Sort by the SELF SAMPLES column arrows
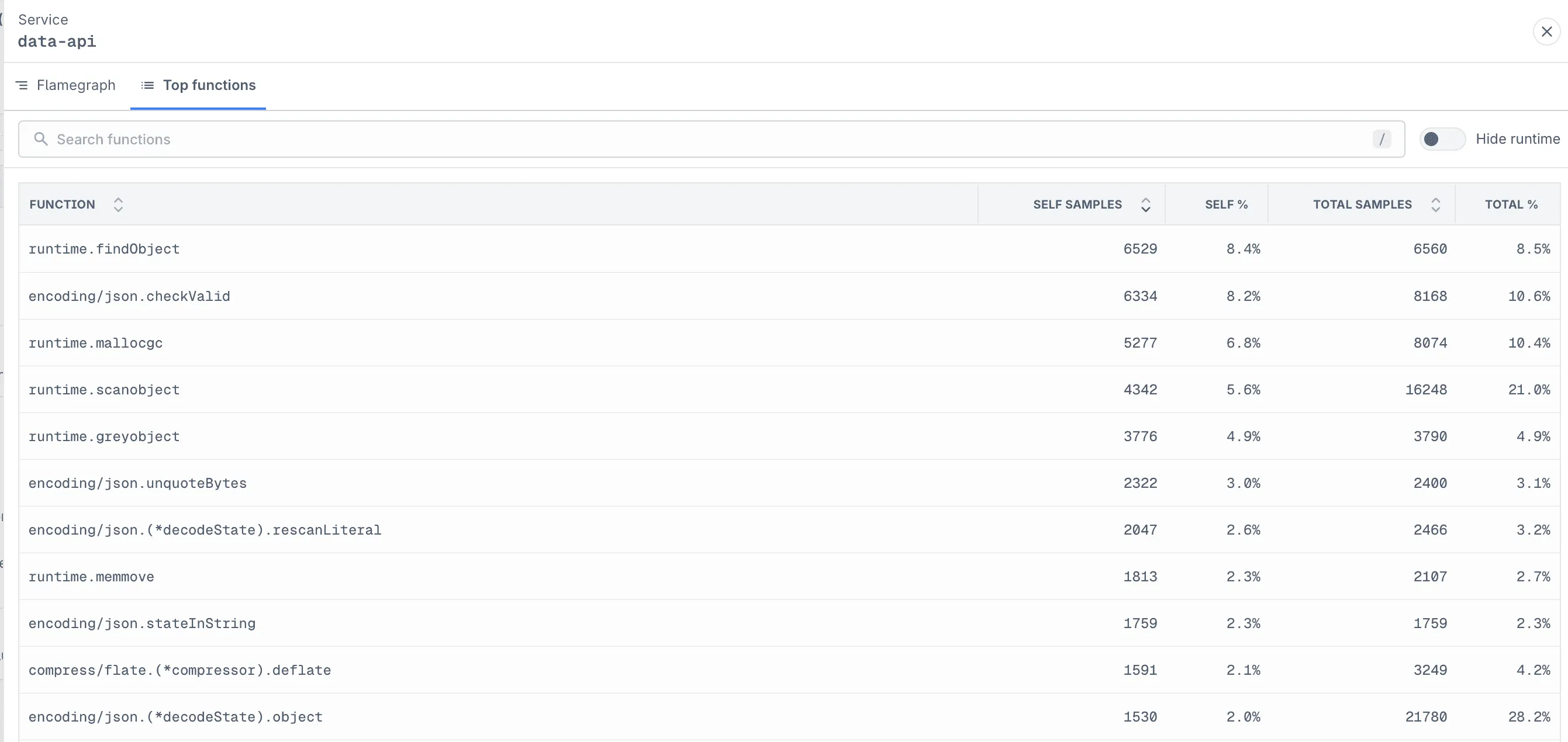 1145,204
